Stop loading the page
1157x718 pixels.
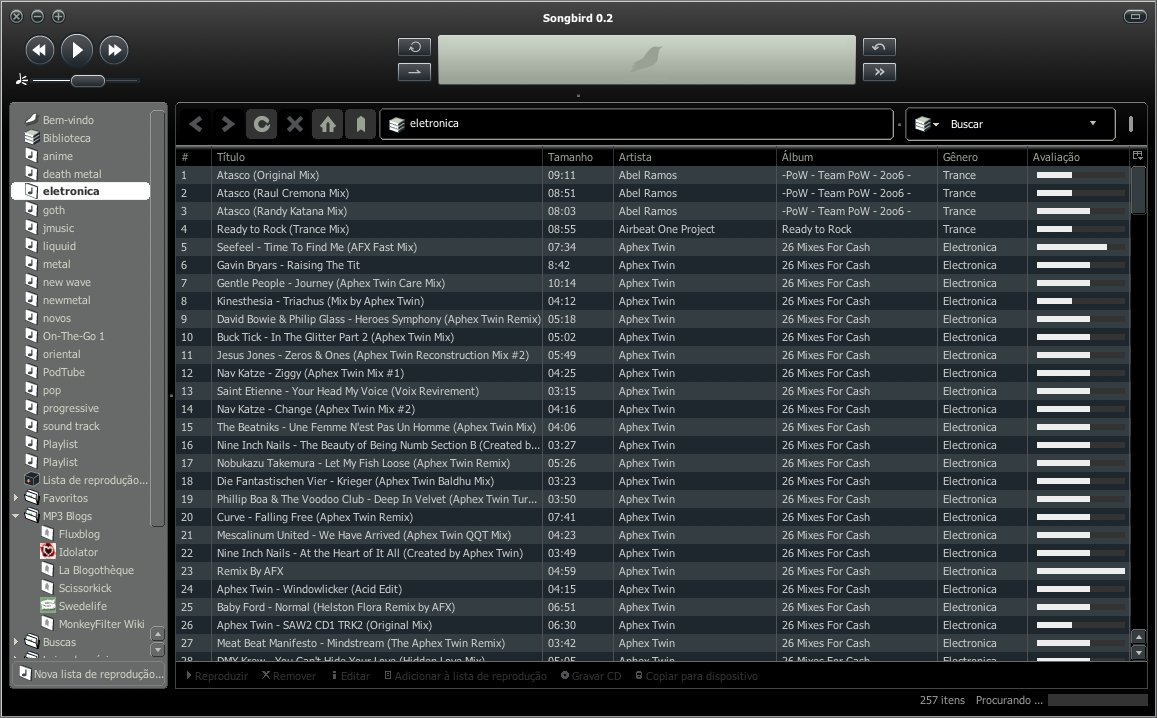pos(294,124)
